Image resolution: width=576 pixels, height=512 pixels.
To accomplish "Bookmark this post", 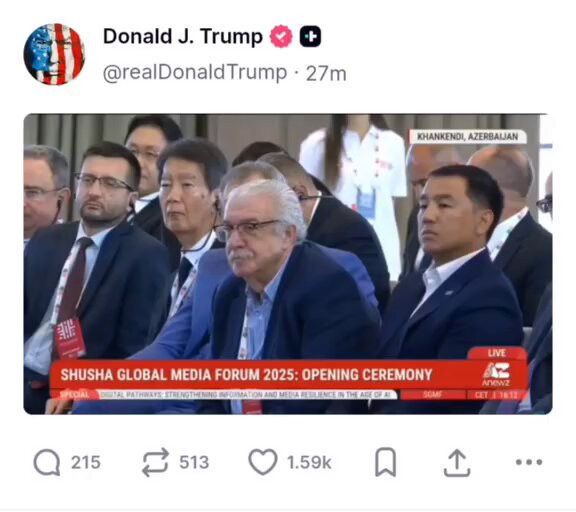I will (x=385, y=462).
